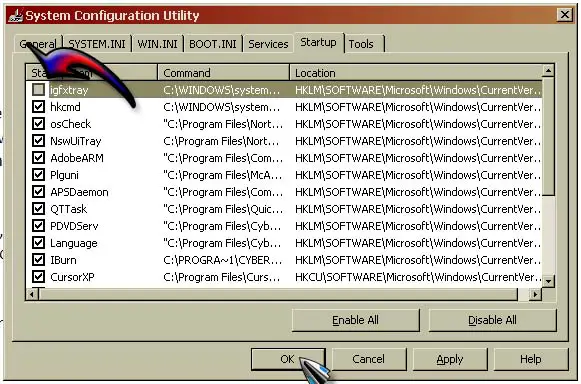This screenshot has width=581, height=384.
Task: Sort list by the Location column header
Action: point(415,73)
